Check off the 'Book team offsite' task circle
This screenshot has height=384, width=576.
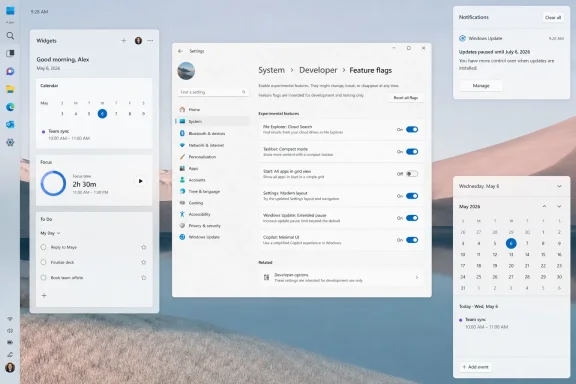coord(43,278)
